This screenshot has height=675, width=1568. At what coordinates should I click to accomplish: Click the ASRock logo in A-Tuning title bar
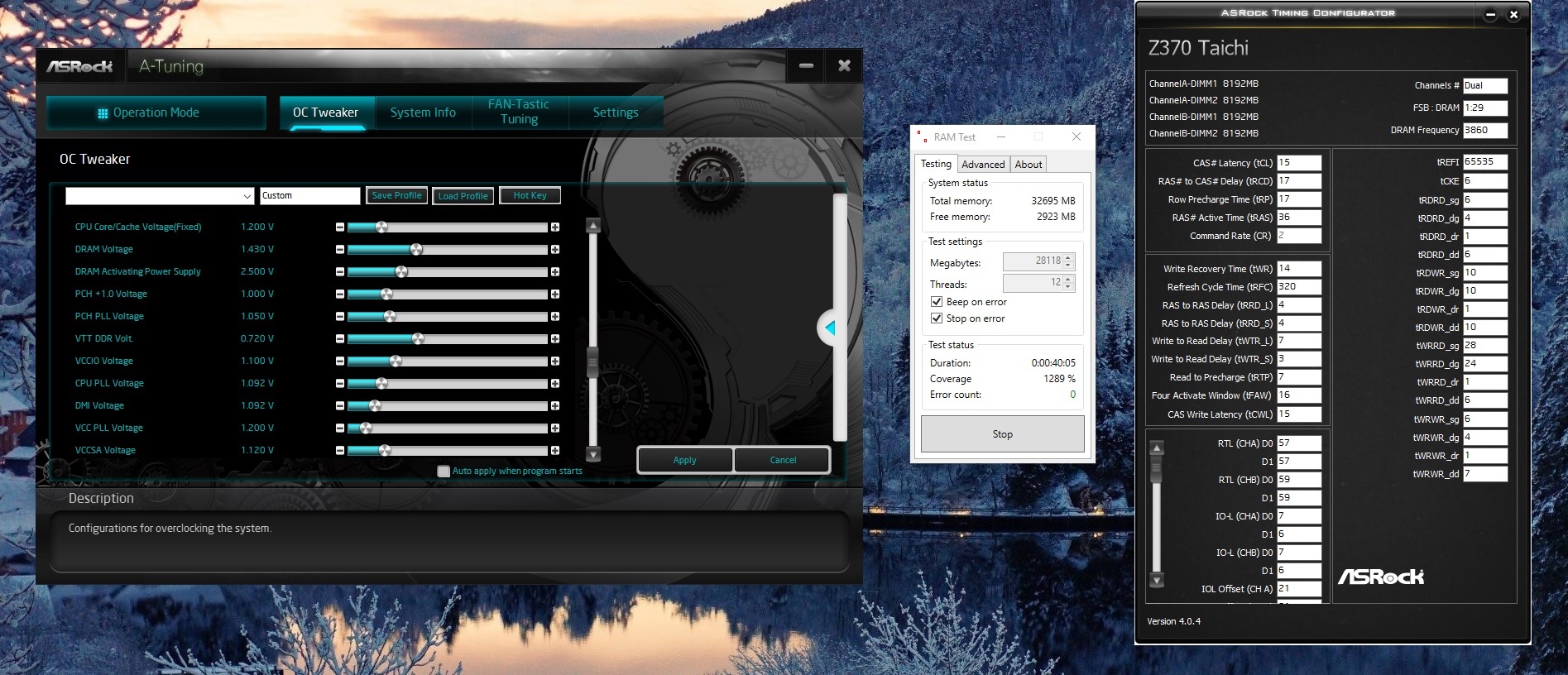[79, 66]
